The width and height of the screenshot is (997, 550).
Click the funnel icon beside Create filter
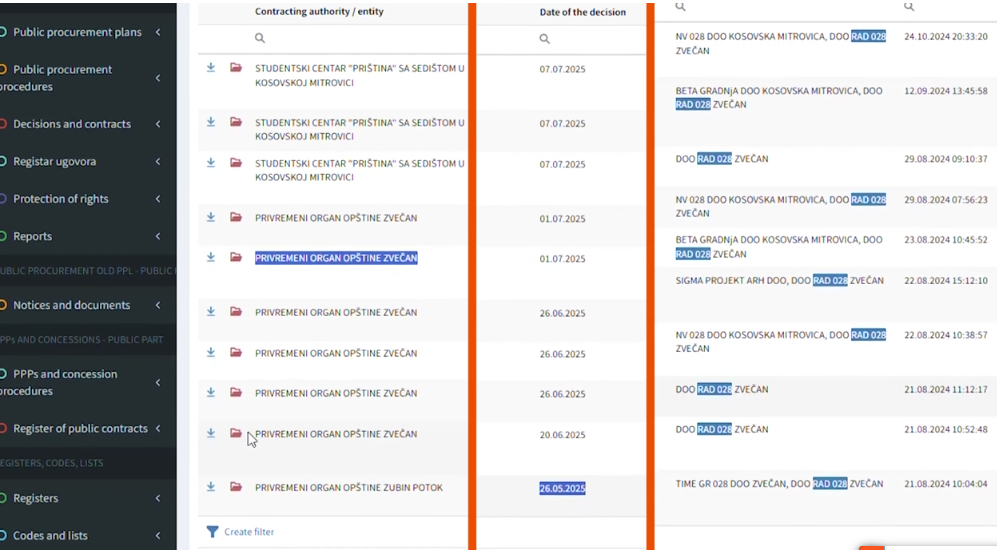[212, 532]
